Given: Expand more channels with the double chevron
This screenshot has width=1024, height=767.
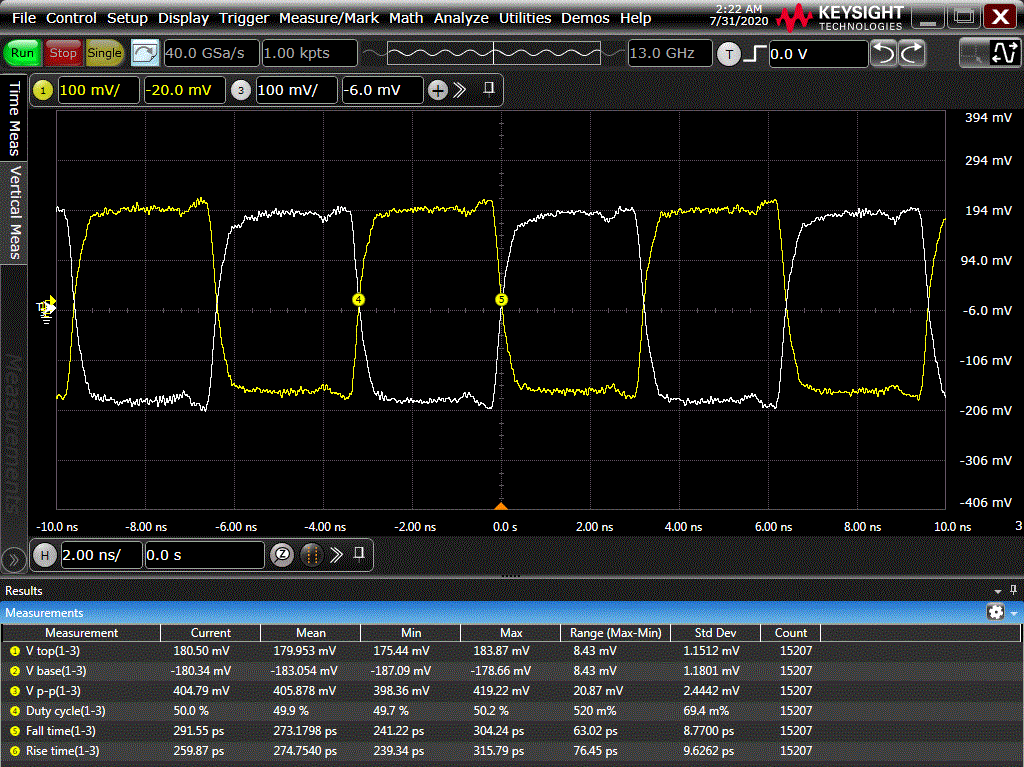Looking at the screenshot, I should point(460,90).
